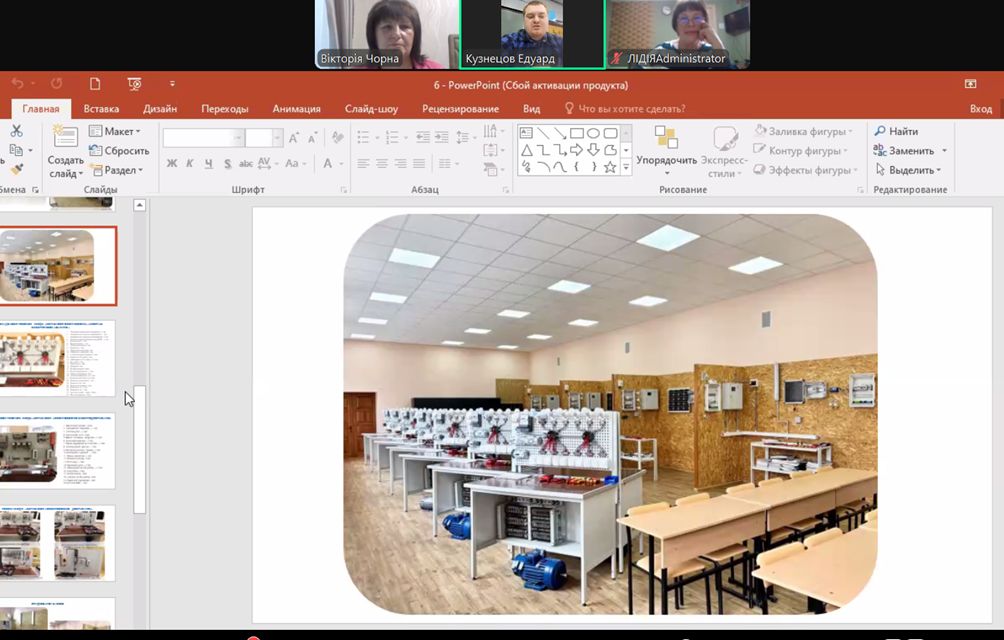1004x640 pixels.
Task: Click the Сбросить reset button
Action: coord(119,151)
